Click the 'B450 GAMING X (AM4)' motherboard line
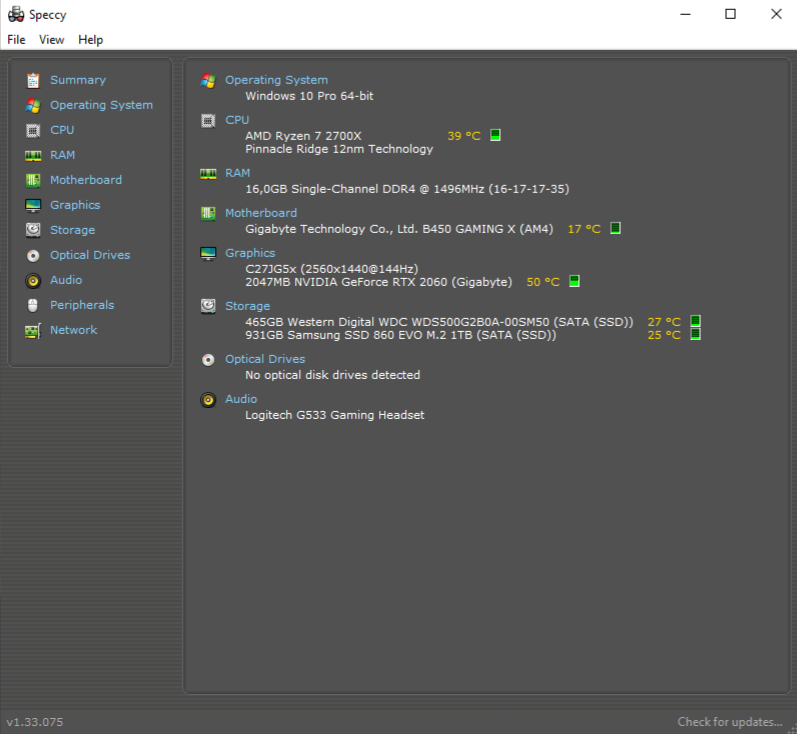Image resolution: width=797 pixels, height=734 pixels. tap(399, 229)
